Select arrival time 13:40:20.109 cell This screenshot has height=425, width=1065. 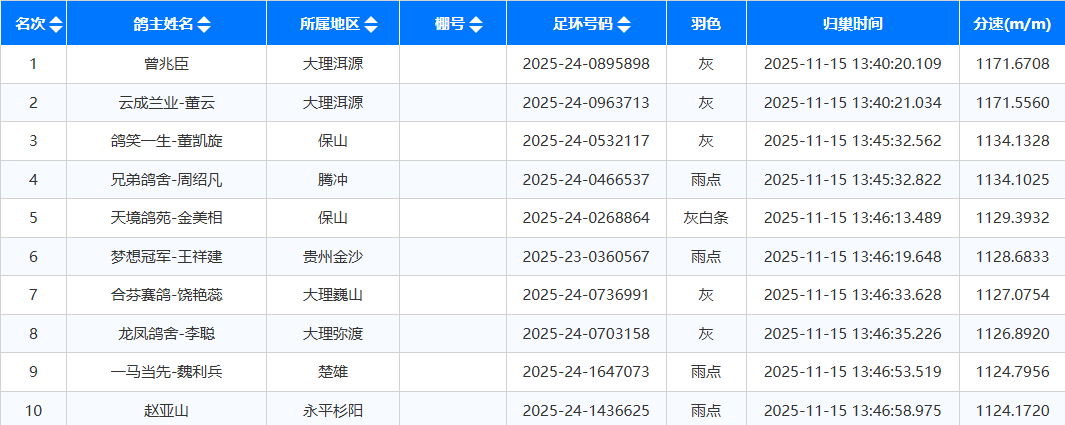(852, 64)
